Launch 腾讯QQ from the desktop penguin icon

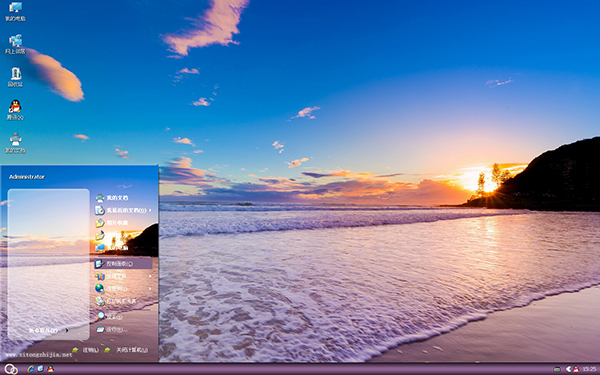[15, 110]
